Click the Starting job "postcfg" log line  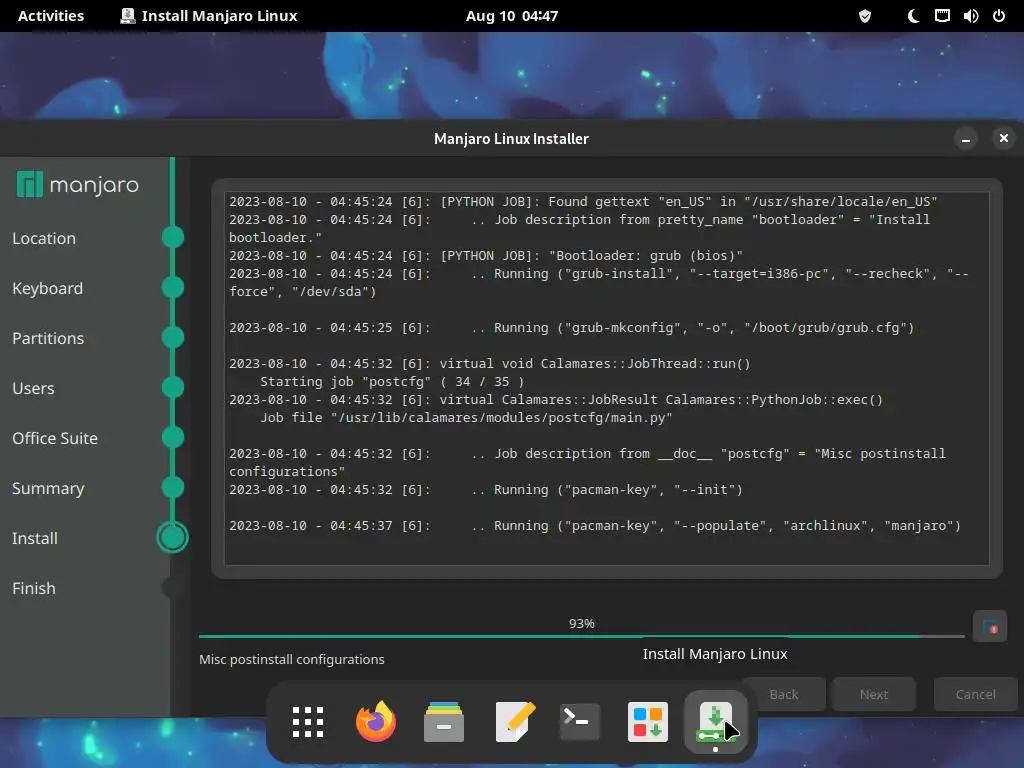point(392,382)
